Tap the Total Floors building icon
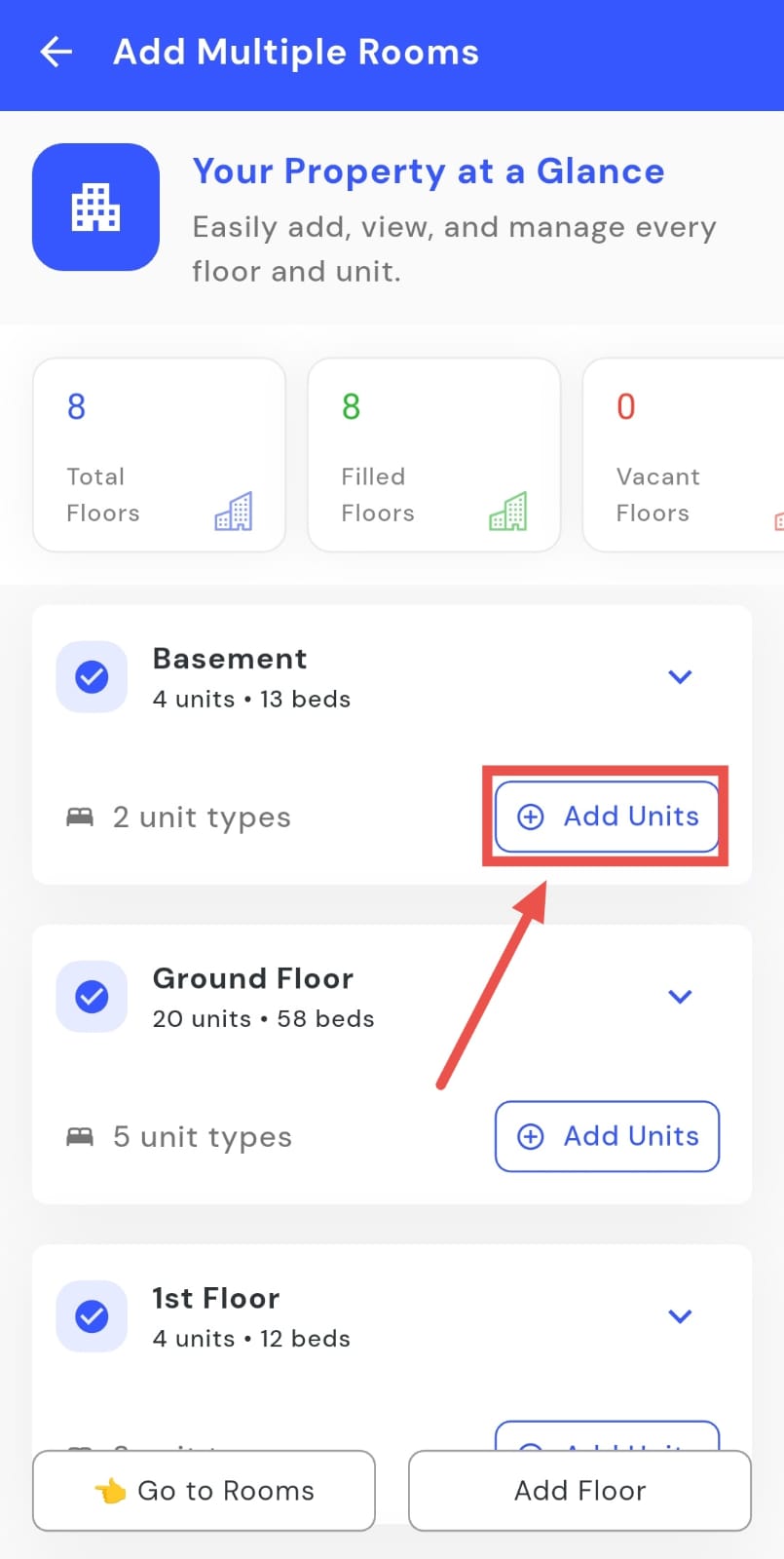Screen dimensions: 784x1559 tap(234, 511)
